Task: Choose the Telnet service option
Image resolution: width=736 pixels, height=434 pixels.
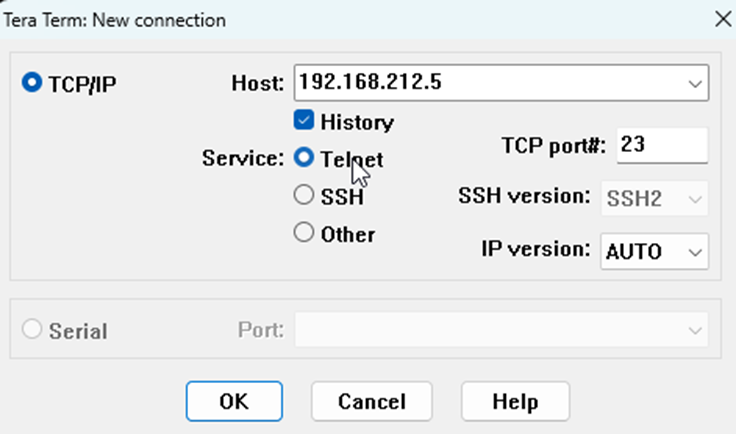Action: (304, 157)
